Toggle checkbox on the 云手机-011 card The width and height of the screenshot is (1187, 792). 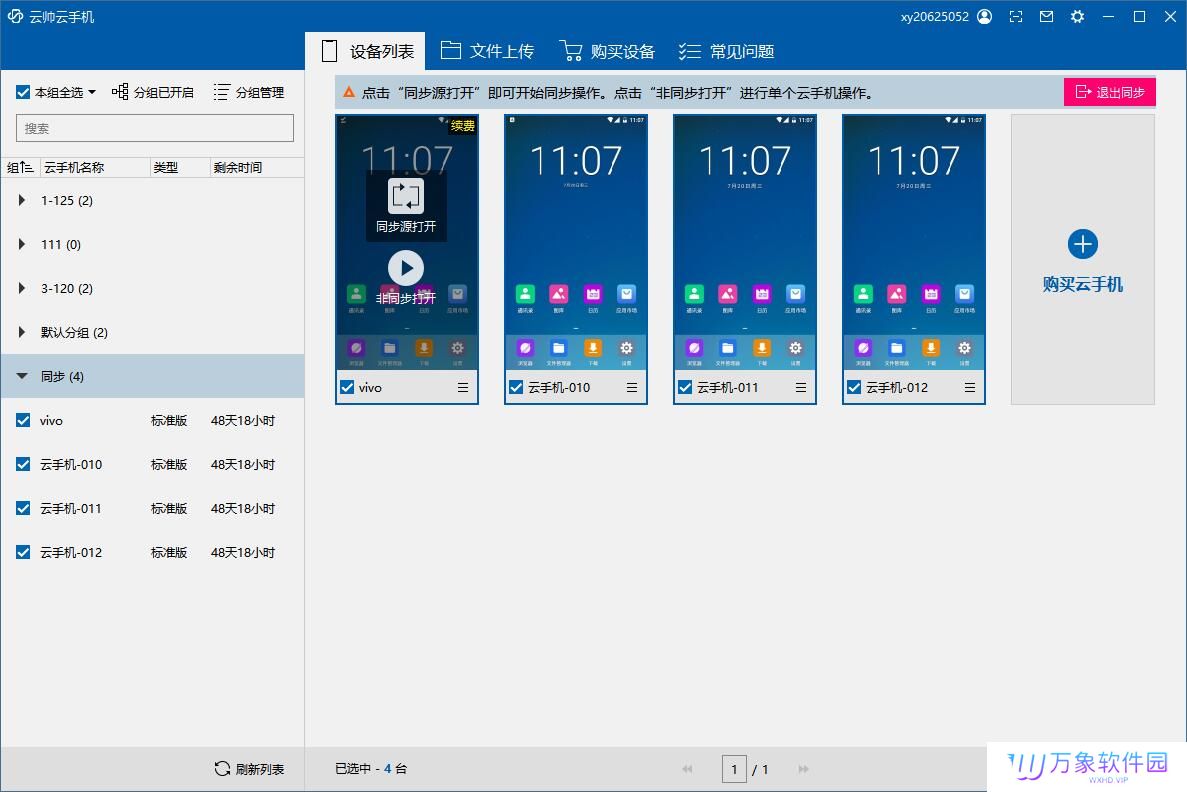click(684, 388)
